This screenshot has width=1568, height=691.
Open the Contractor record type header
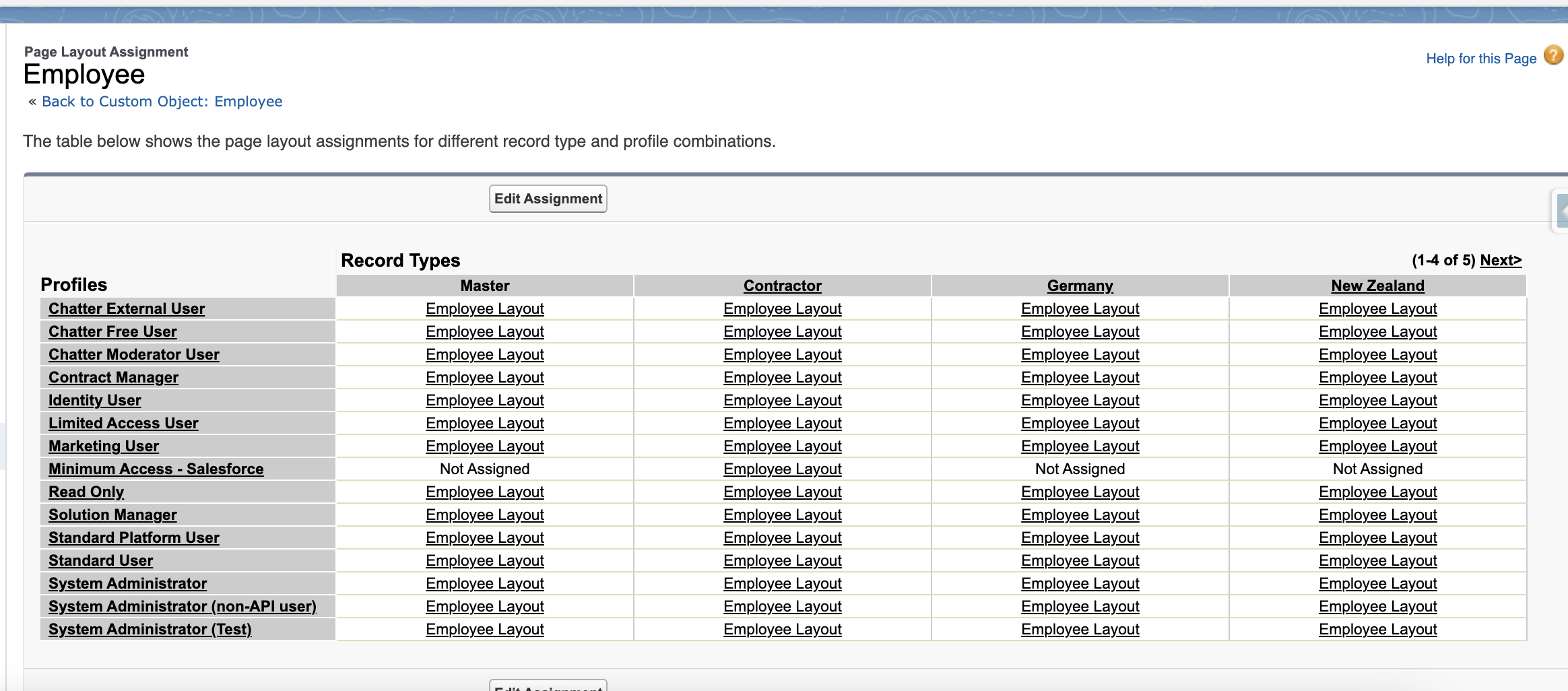click(782, 286)
